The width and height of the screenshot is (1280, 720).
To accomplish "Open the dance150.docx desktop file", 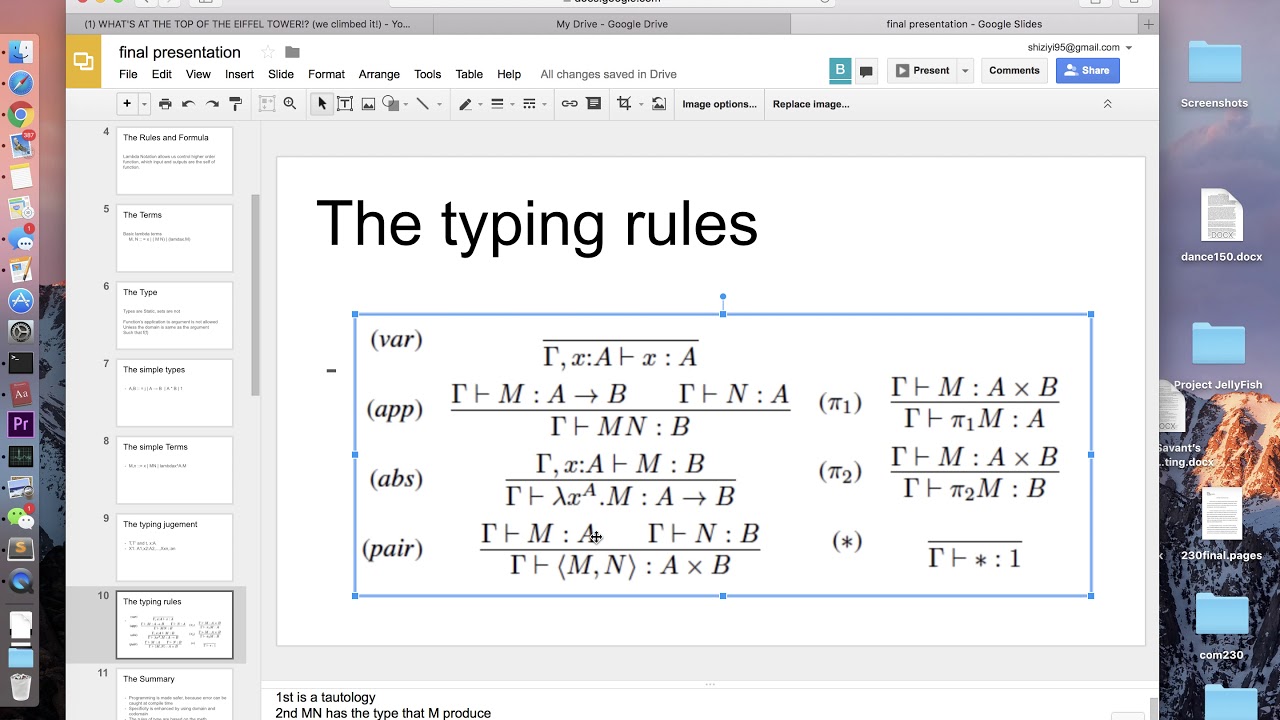I will click(1221, 227).
